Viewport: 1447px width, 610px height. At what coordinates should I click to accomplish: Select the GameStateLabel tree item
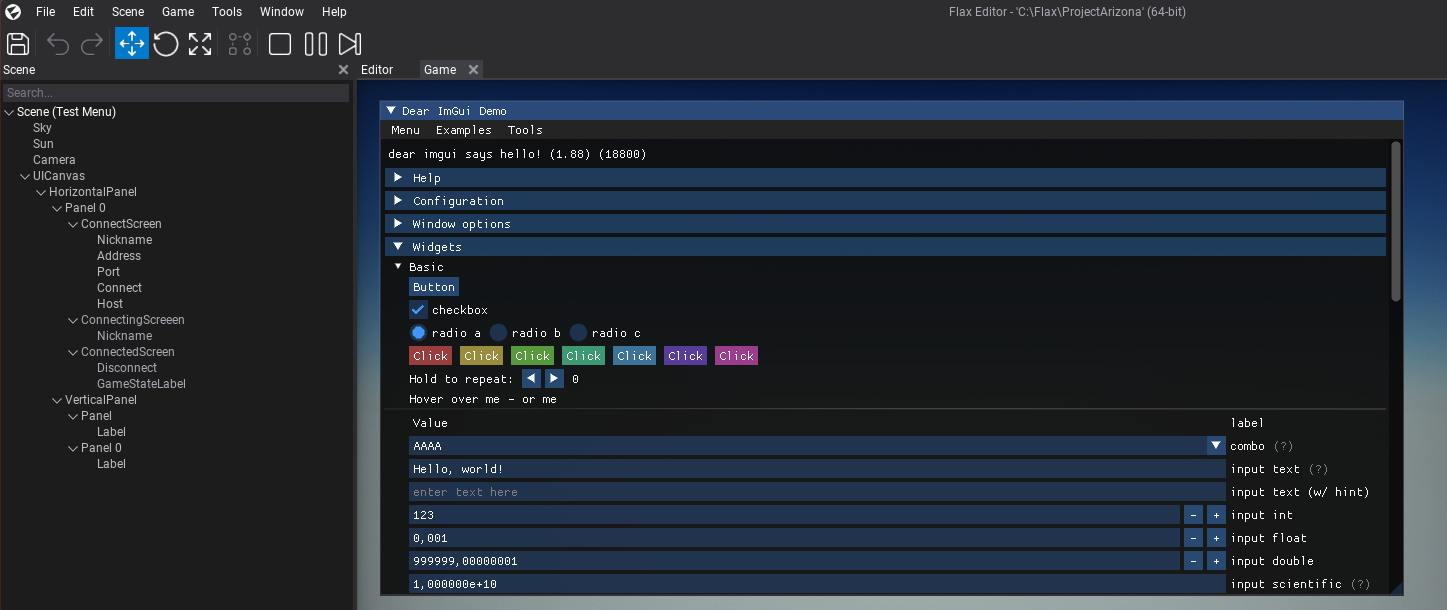(141, 384)
